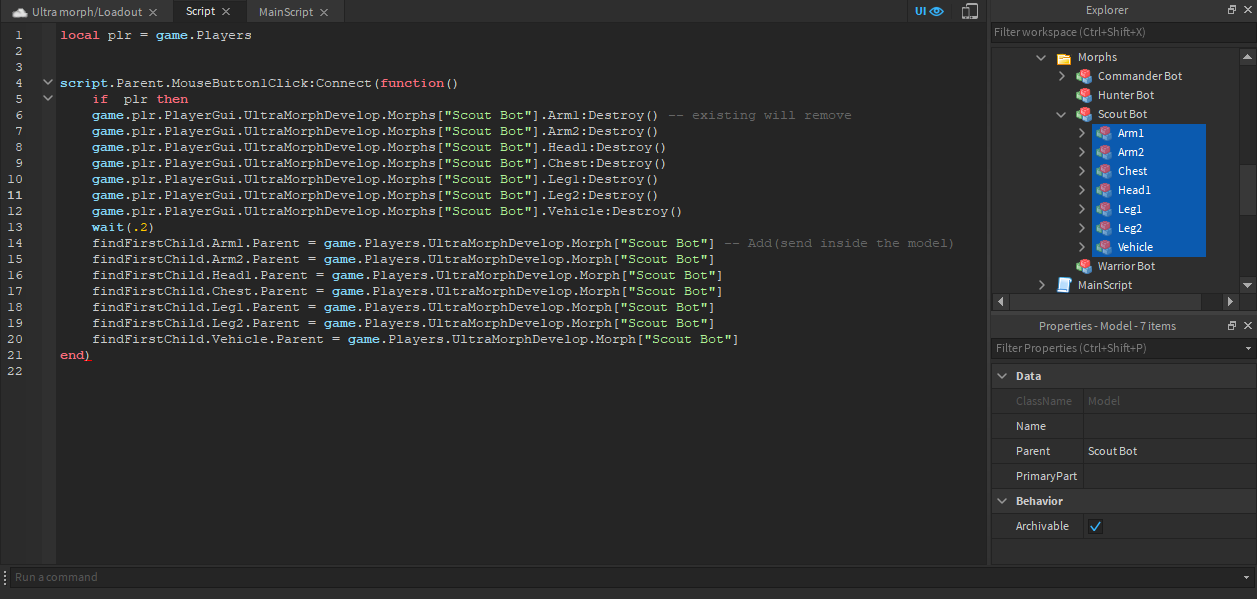
Task: Click the Run a command bar
Action: click(x=200, y=577)
